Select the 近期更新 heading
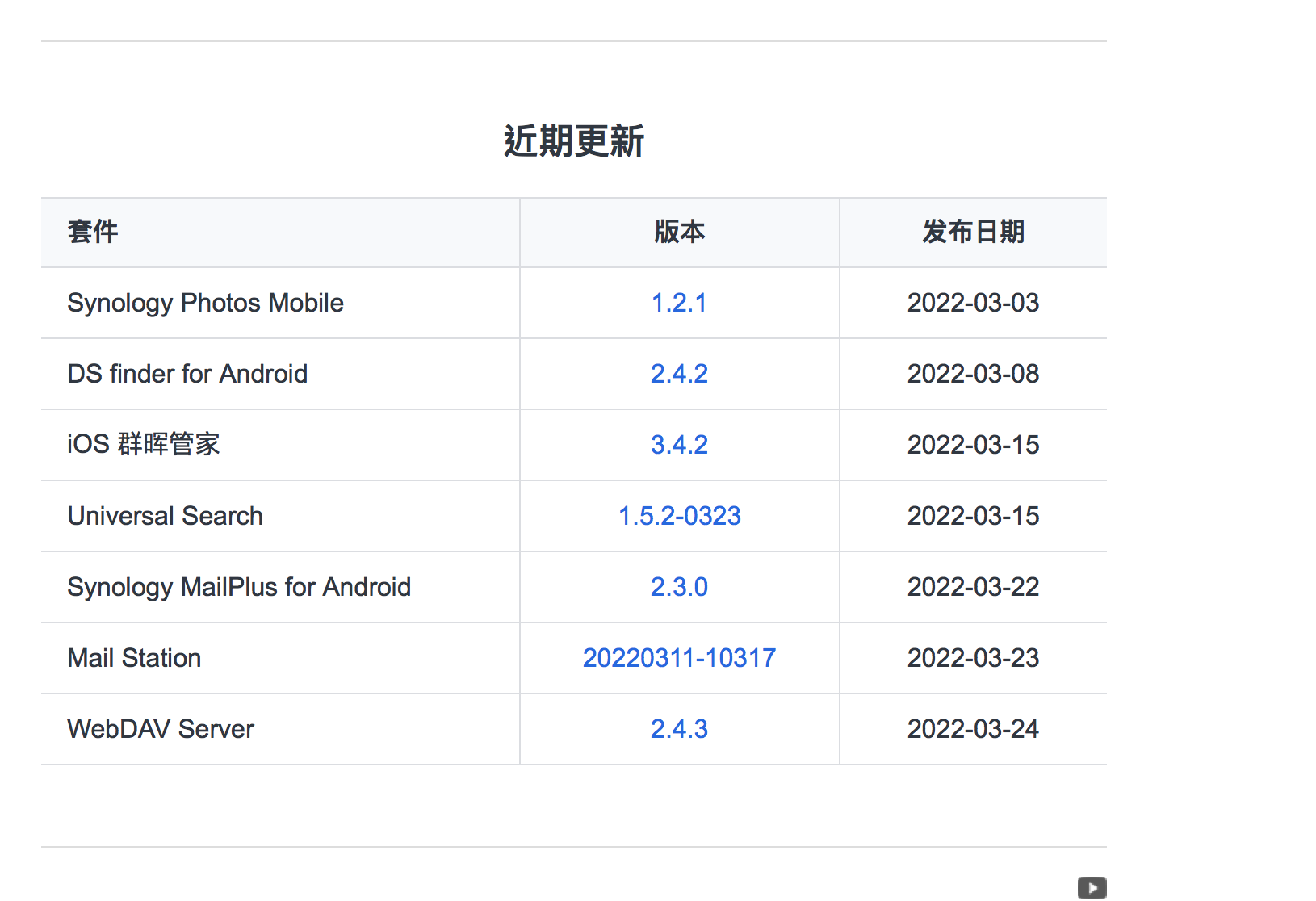 coord(574,141)
